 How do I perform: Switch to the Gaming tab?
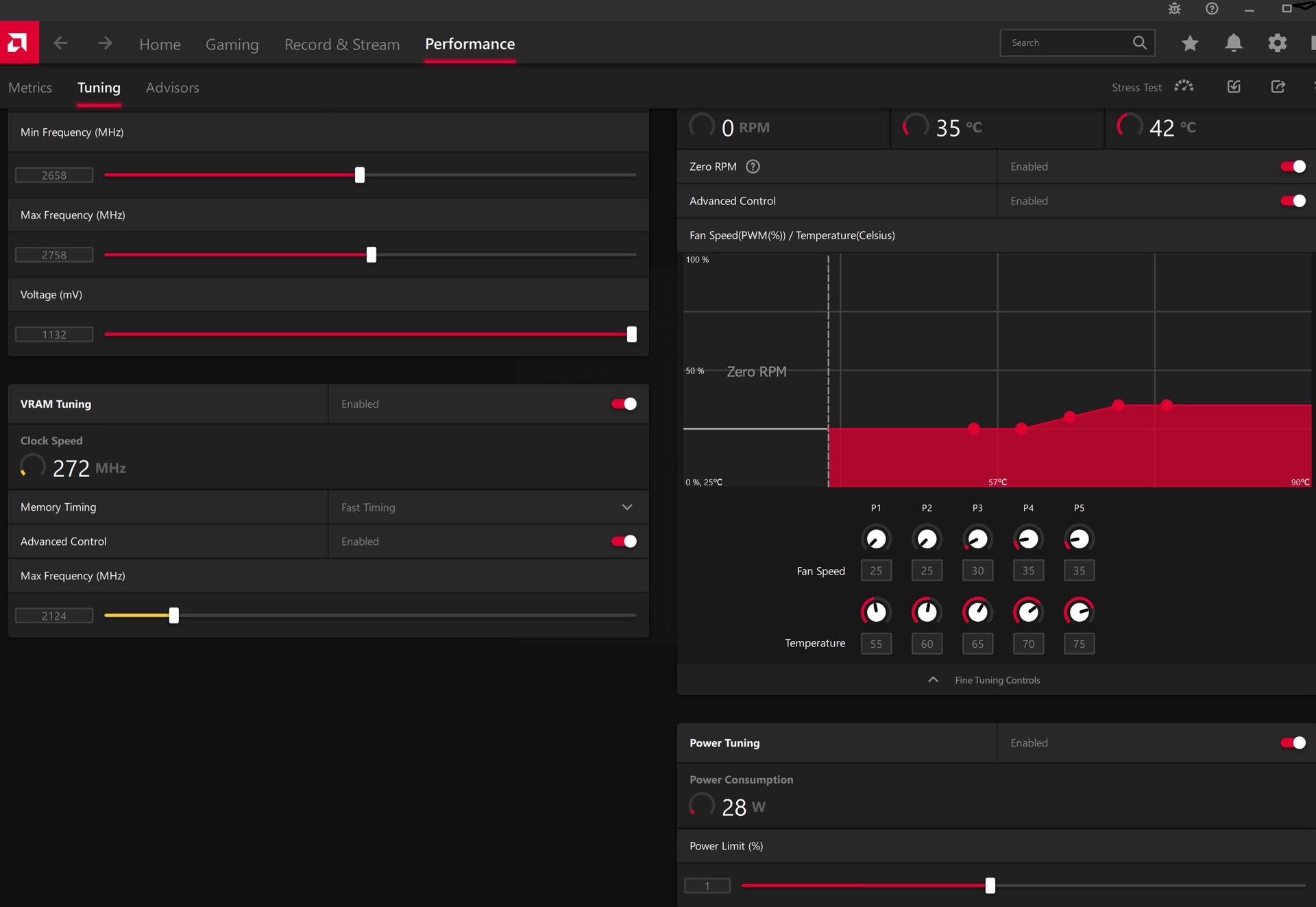232,45
